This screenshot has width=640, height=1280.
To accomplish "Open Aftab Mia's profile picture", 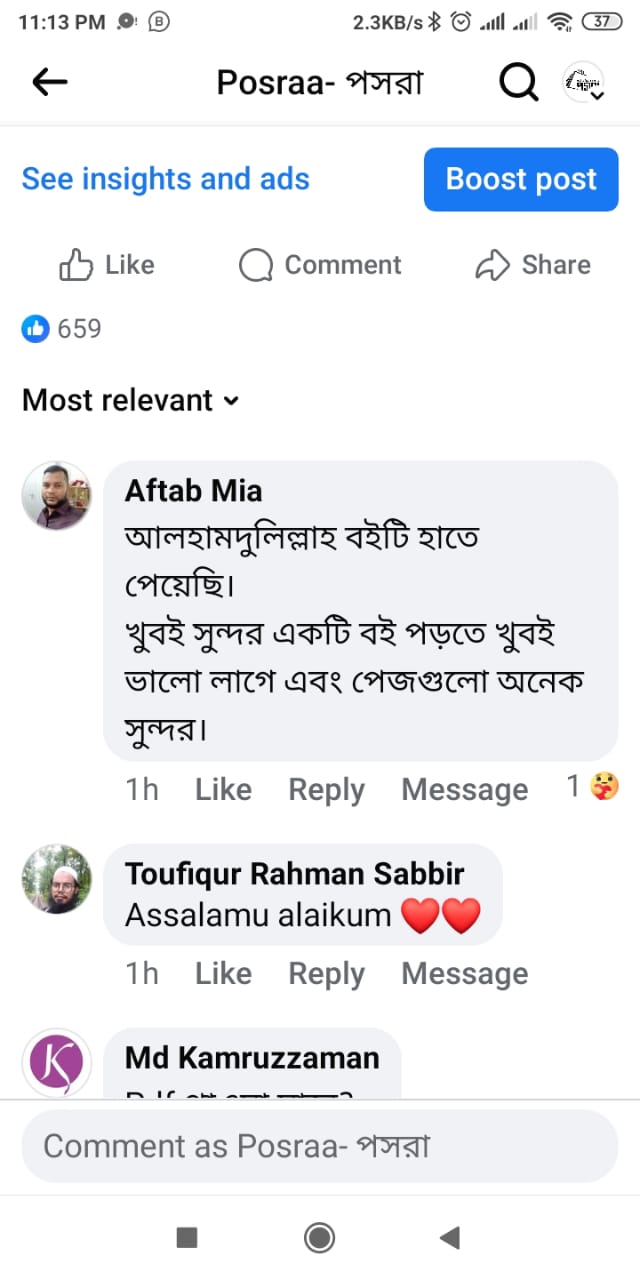I will pos(57,496).
